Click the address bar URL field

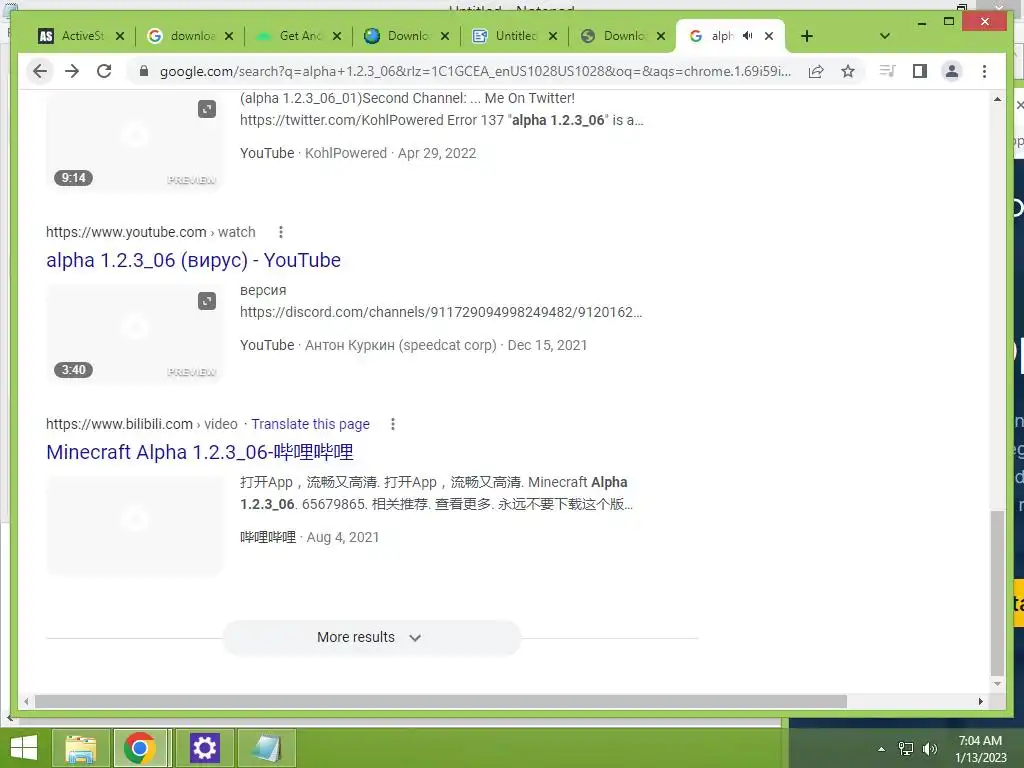click(475, 71)
